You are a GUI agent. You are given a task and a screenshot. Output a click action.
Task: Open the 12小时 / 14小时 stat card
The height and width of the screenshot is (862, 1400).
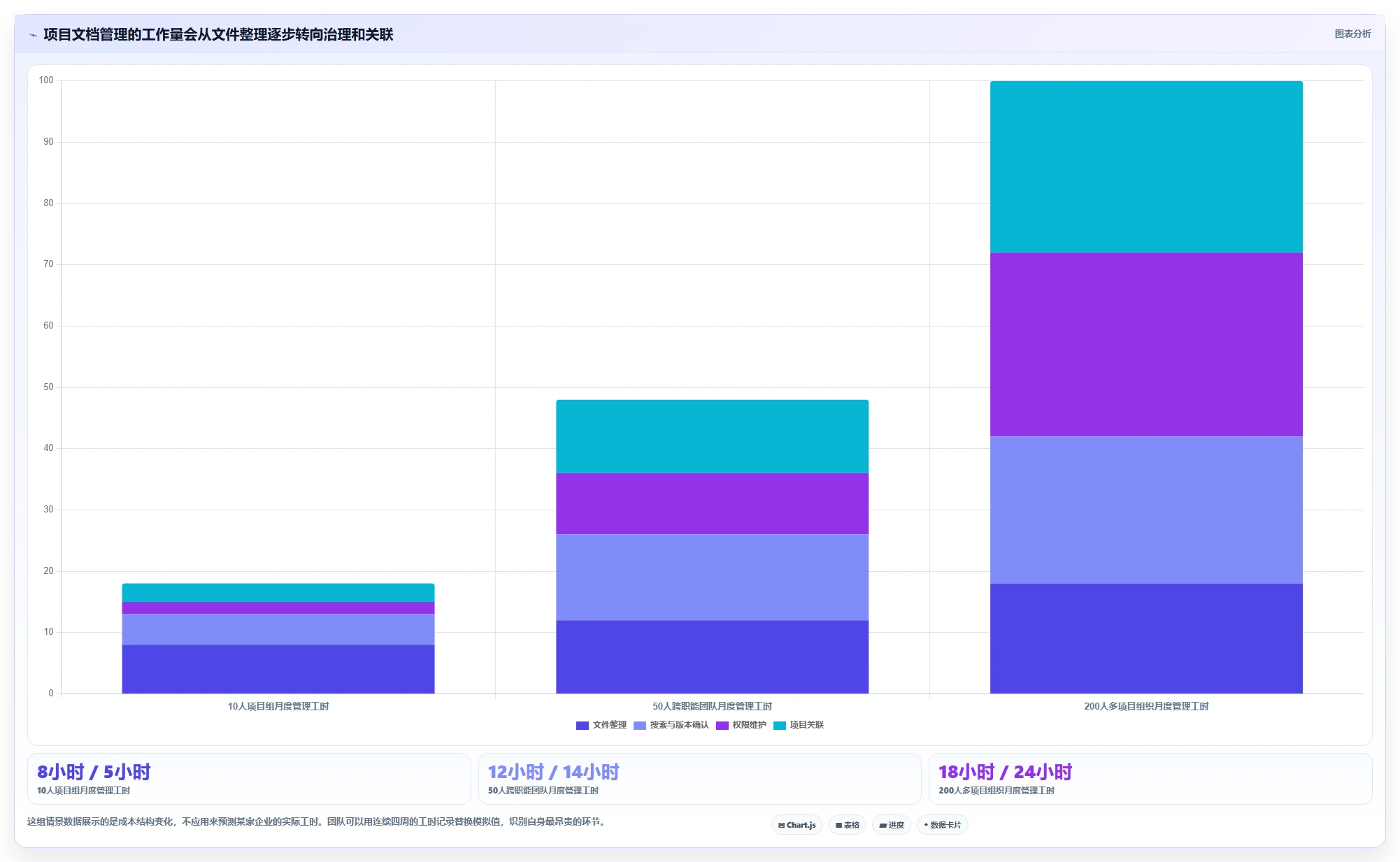(x=700, y=779)
